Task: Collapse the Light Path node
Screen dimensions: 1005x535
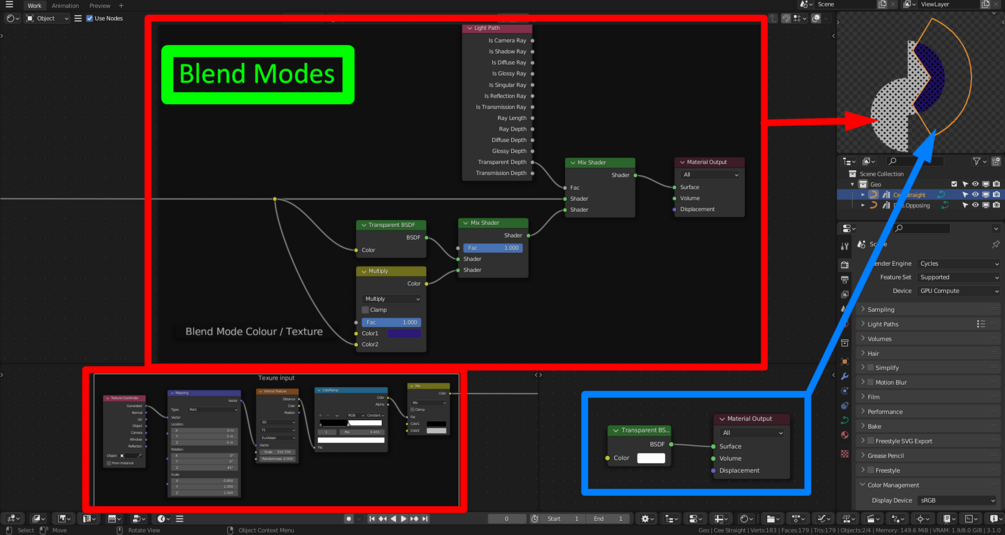Action: [469, 28]
